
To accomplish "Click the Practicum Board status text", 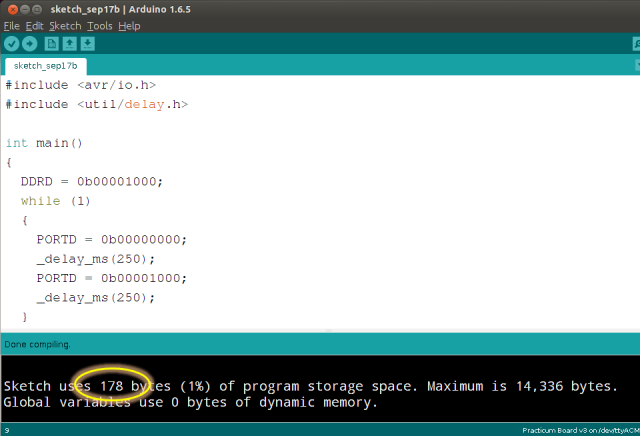I will pyautogui.click(x=578, y=429).
